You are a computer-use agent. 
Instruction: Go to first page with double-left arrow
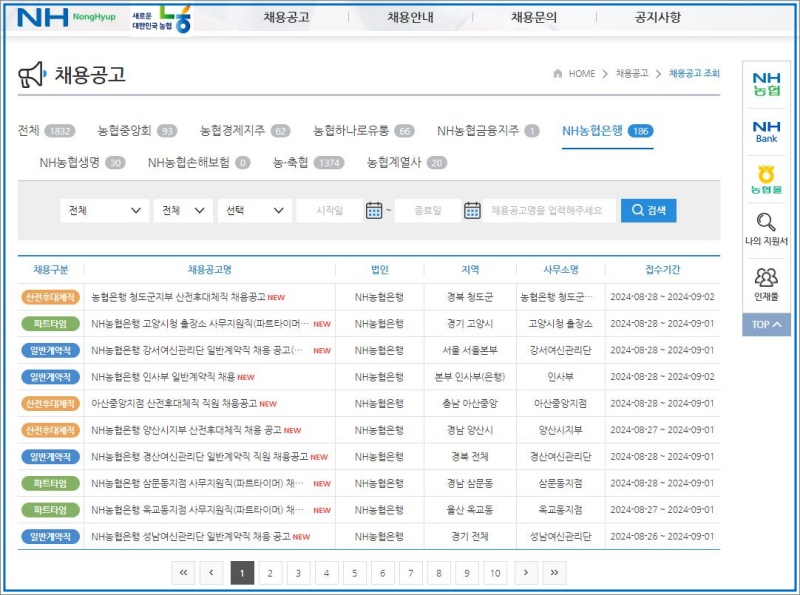tap(183, 573)
